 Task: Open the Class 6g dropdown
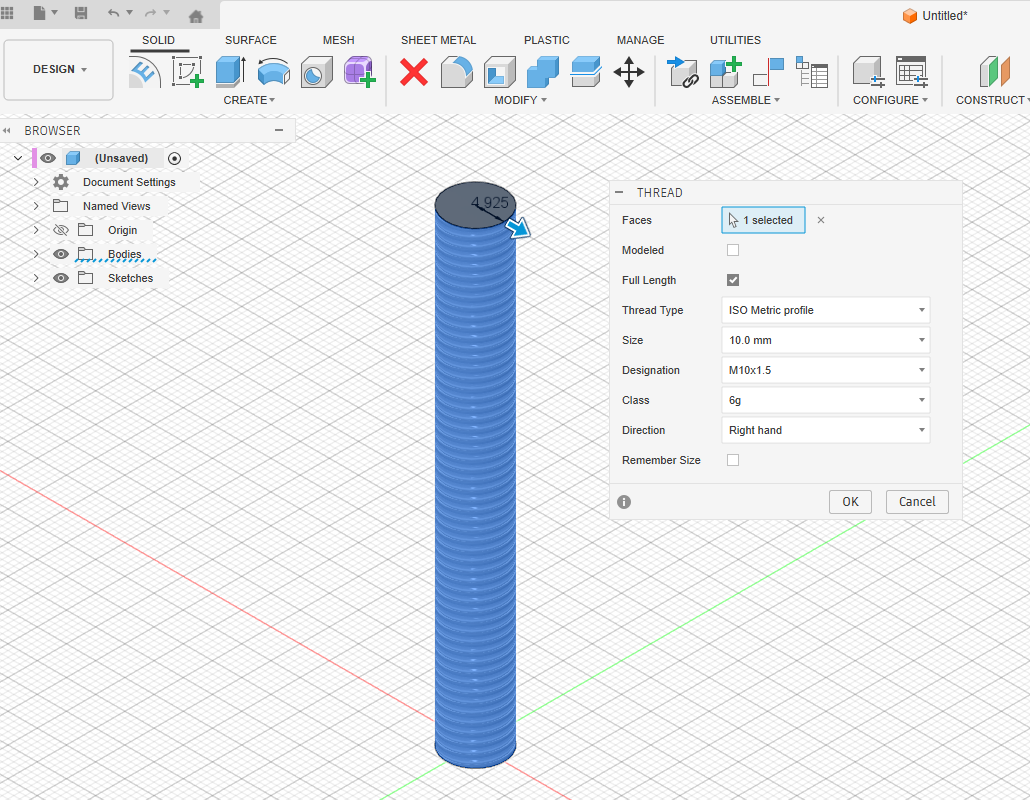826,400
